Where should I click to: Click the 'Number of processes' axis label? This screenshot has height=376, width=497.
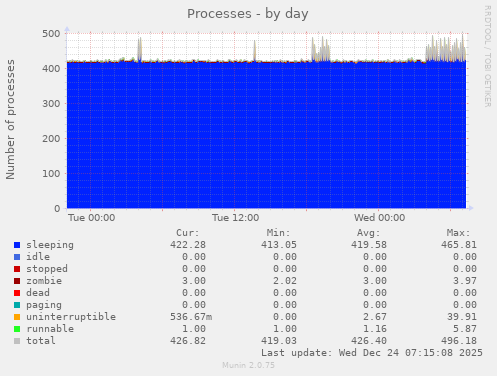(10, 120)
